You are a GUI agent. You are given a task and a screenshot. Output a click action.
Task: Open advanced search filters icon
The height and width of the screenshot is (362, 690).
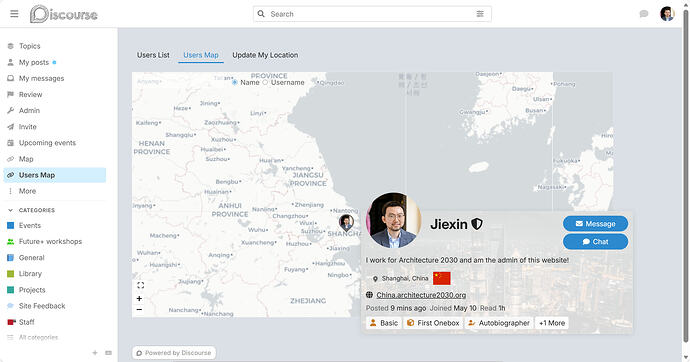[x=480, y=14]
